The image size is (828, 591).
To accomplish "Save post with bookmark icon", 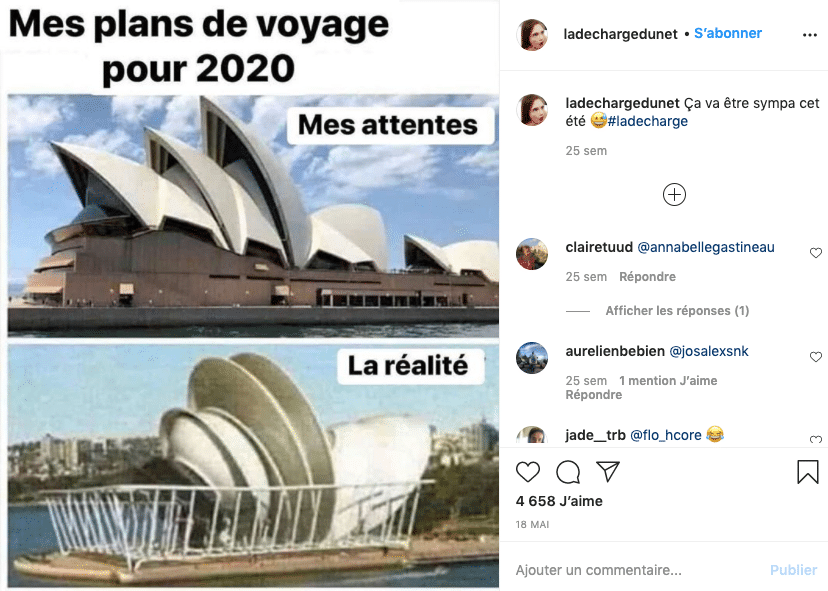I will pos(807,472).
